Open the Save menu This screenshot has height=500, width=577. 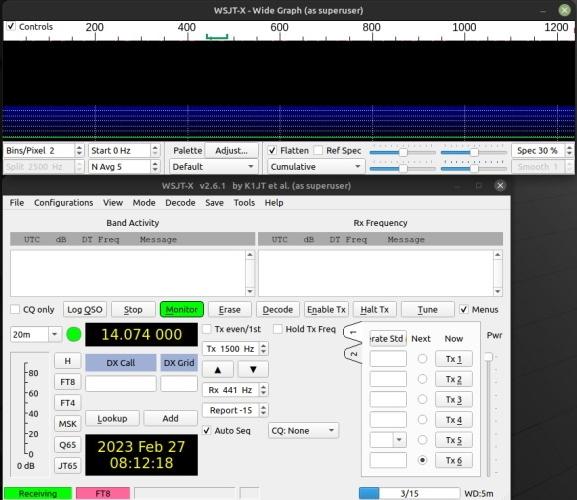click(215, 203)
